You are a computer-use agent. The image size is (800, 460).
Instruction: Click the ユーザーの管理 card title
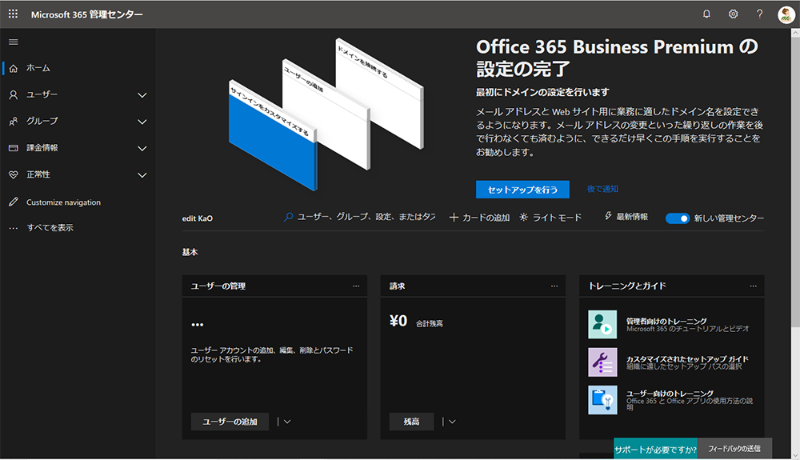218,286
